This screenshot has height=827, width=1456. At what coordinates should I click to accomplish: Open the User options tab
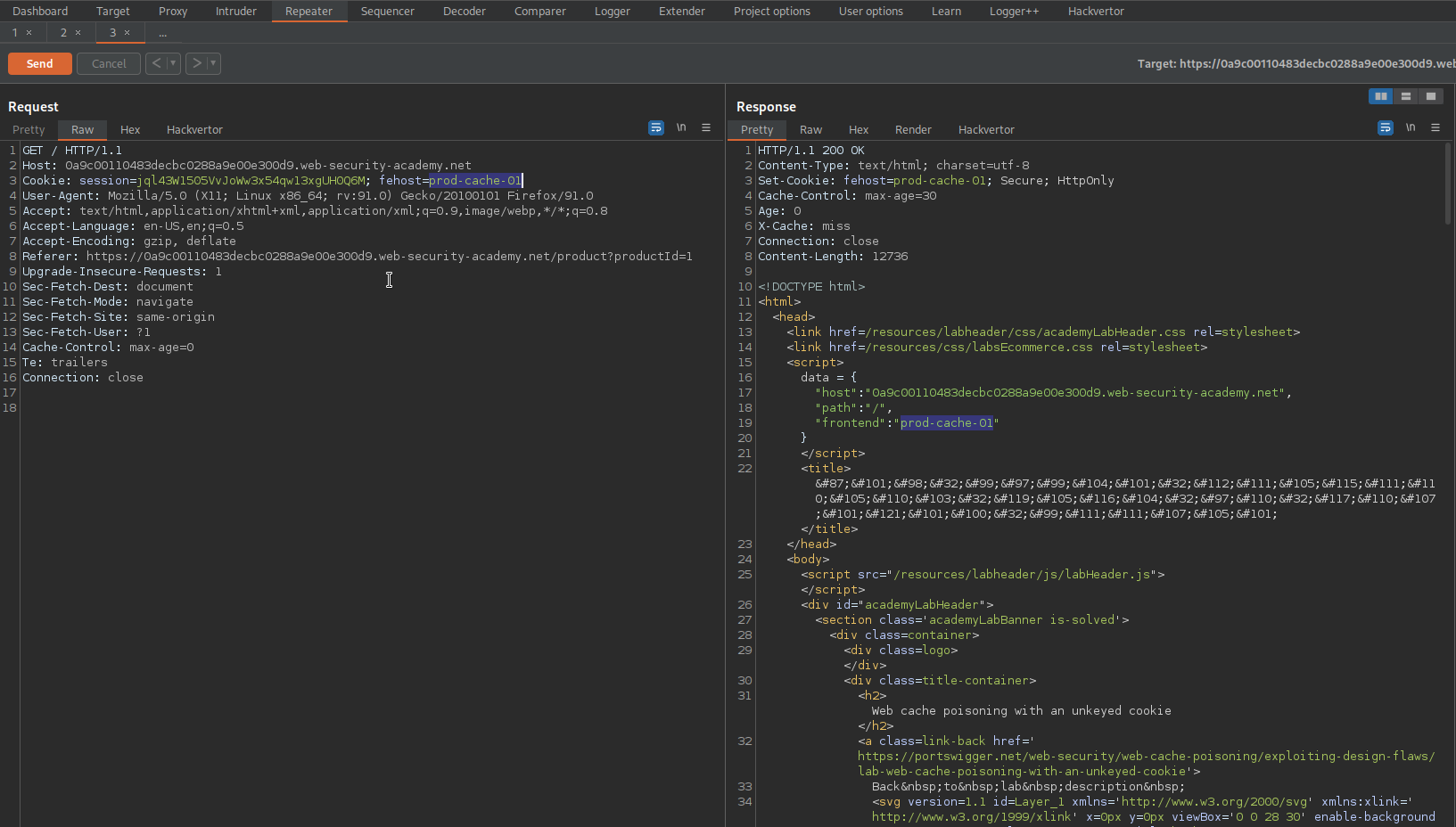coord(871,11)
